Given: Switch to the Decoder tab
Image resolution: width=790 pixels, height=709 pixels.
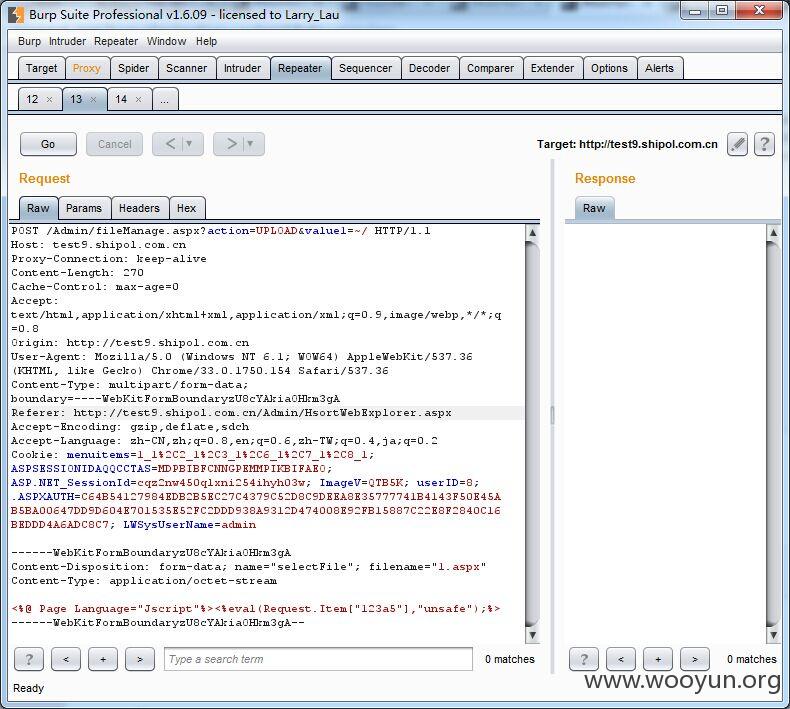Looking at the screenshot, I should 429,69.
